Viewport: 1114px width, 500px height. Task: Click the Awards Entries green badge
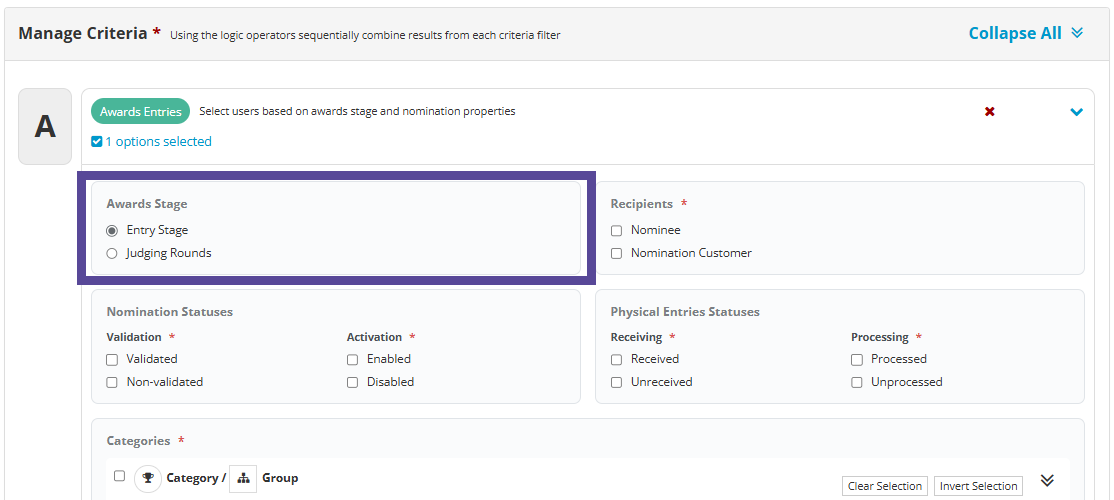(141, 112)
